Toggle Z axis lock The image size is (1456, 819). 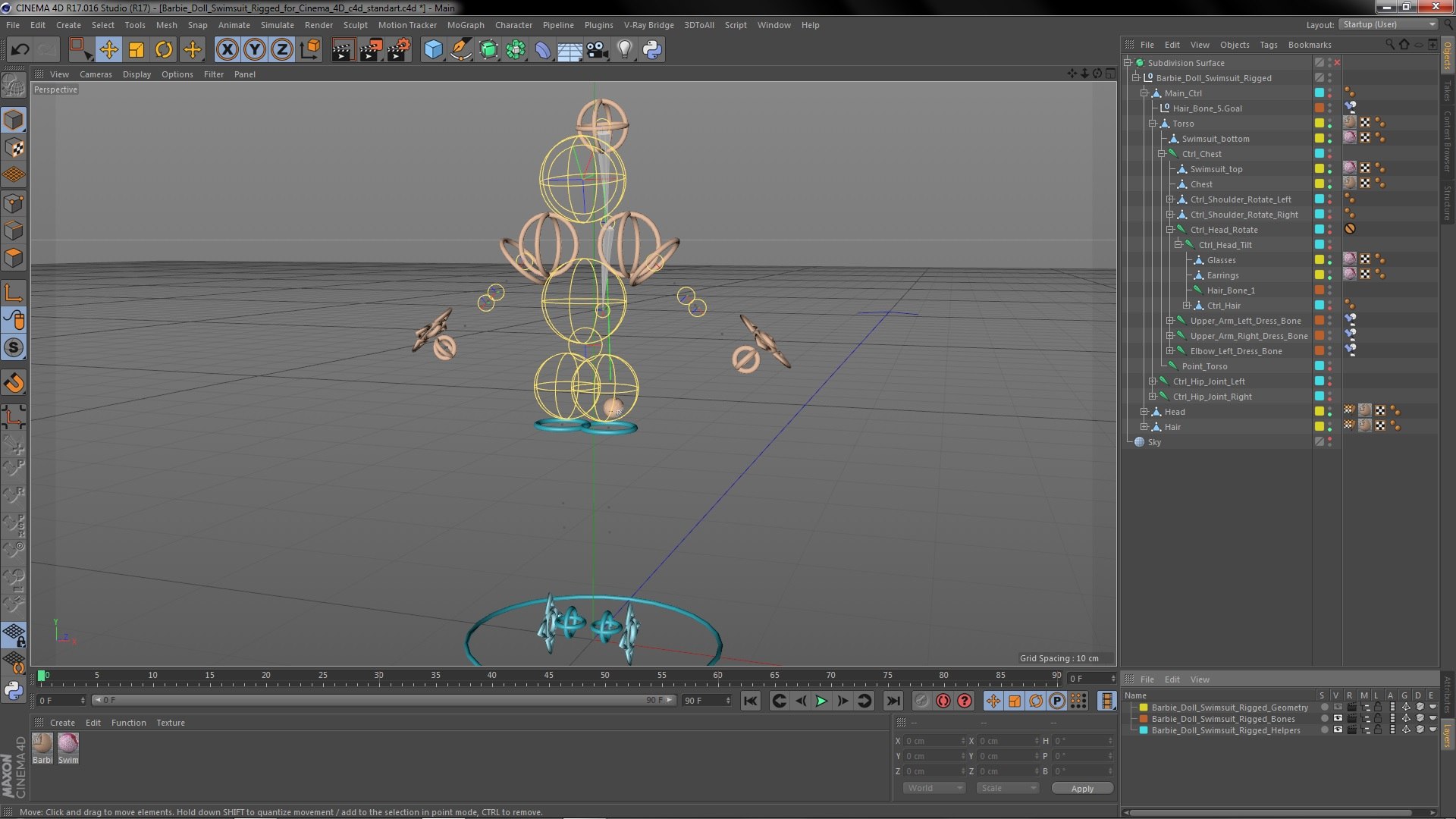pos(282,50)
